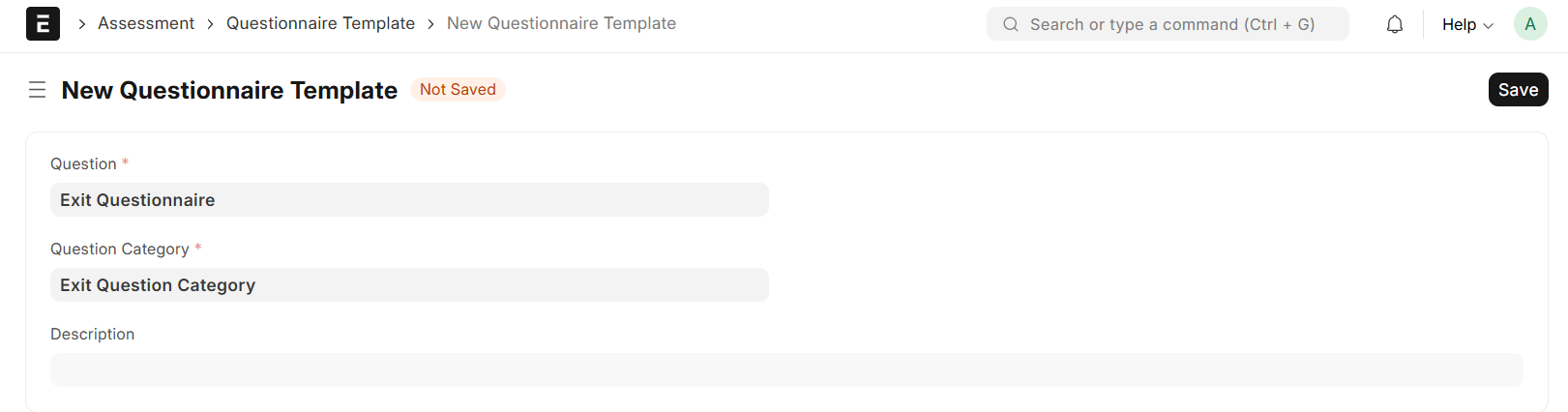Click the Not Saved status indicator
This screenshot has height=412, width=1568.
coord(458,90)
